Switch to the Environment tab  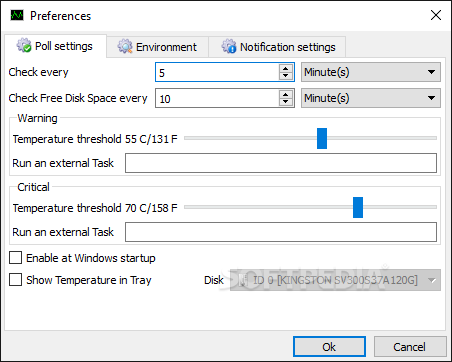pos(157,47)
